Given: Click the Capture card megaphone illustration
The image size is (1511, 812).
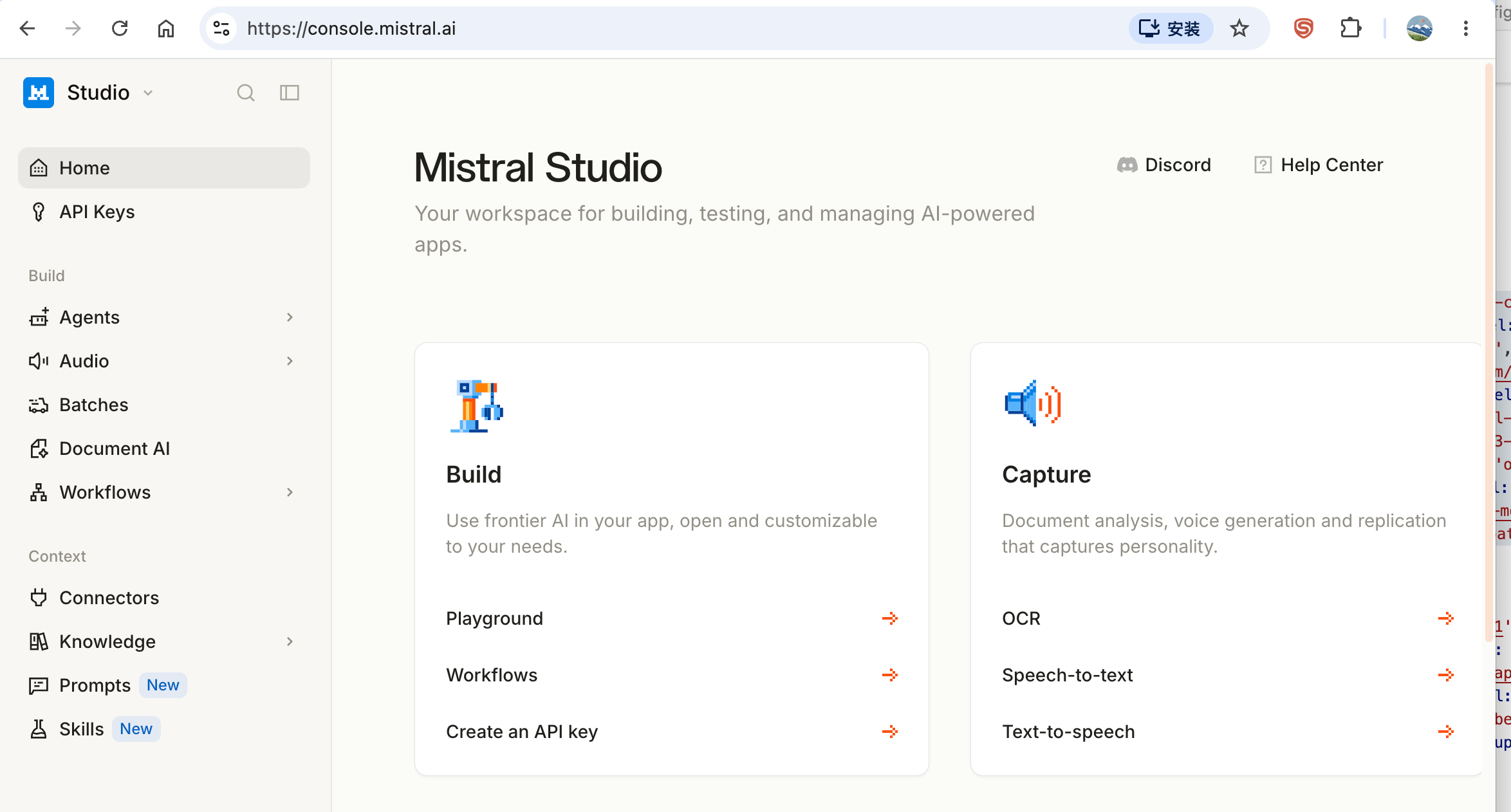Looking at the screenshot, I should coord(1033,403).
